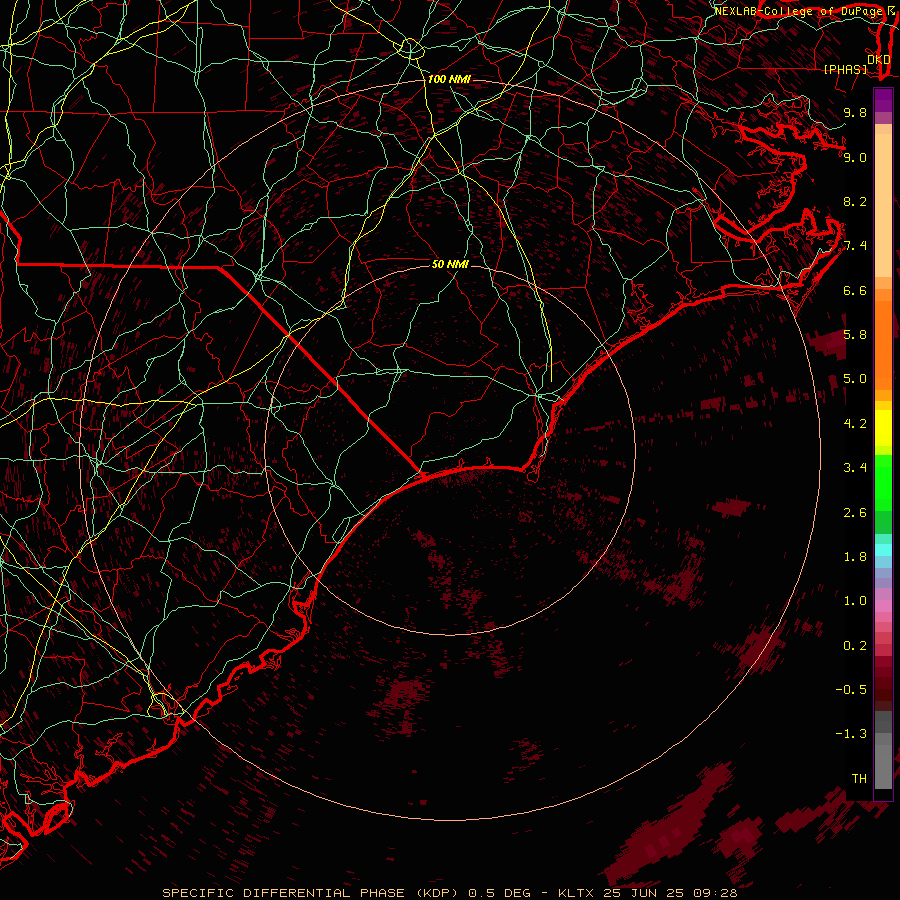Click the 7.4 value on the color scale
Image resolution: width=900 pixels, height=900 pixels.
[x=855, y=246]
